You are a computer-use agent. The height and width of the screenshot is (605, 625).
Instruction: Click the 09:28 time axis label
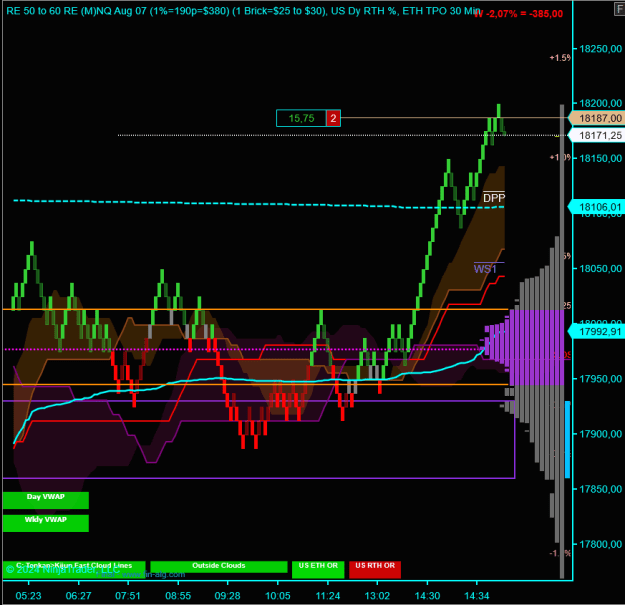pyautogui.click(x=228, y=596)
